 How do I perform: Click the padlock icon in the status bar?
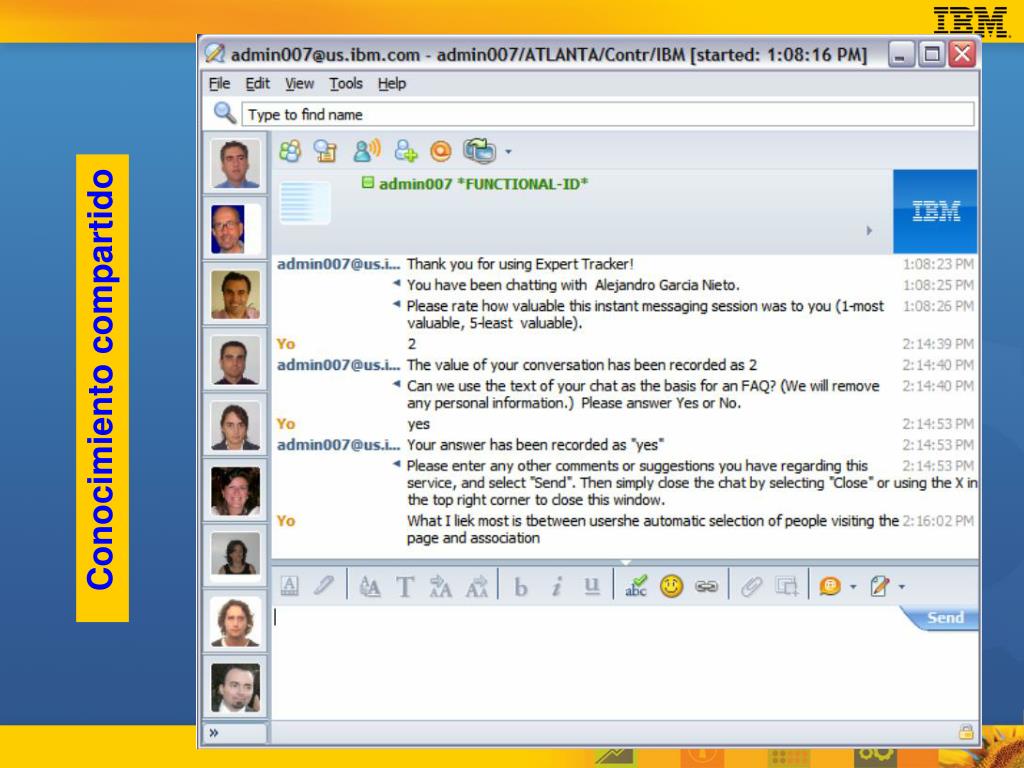pyautogui.click(x=966, y=732)
